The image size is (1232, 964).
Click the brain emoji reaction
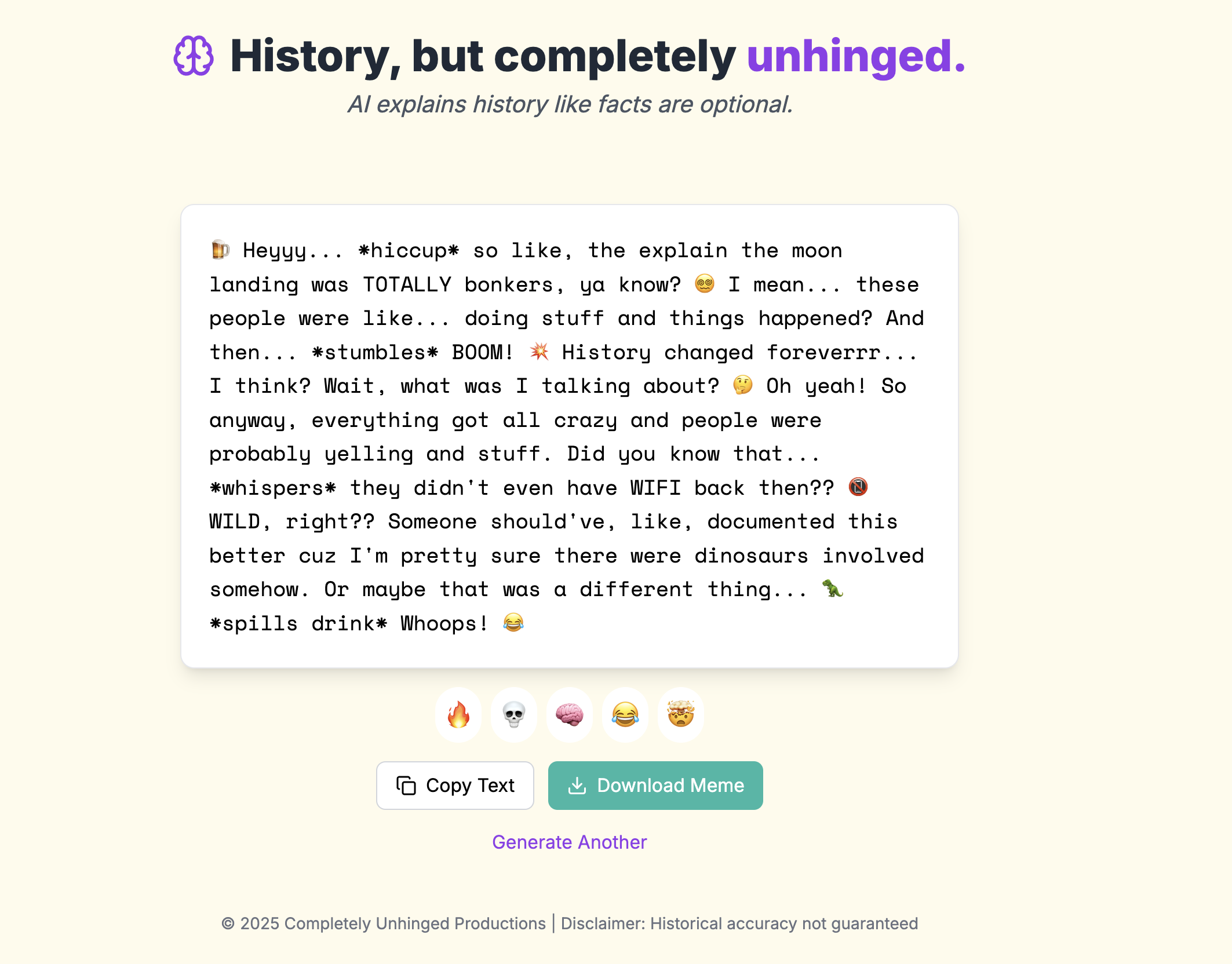570,715
